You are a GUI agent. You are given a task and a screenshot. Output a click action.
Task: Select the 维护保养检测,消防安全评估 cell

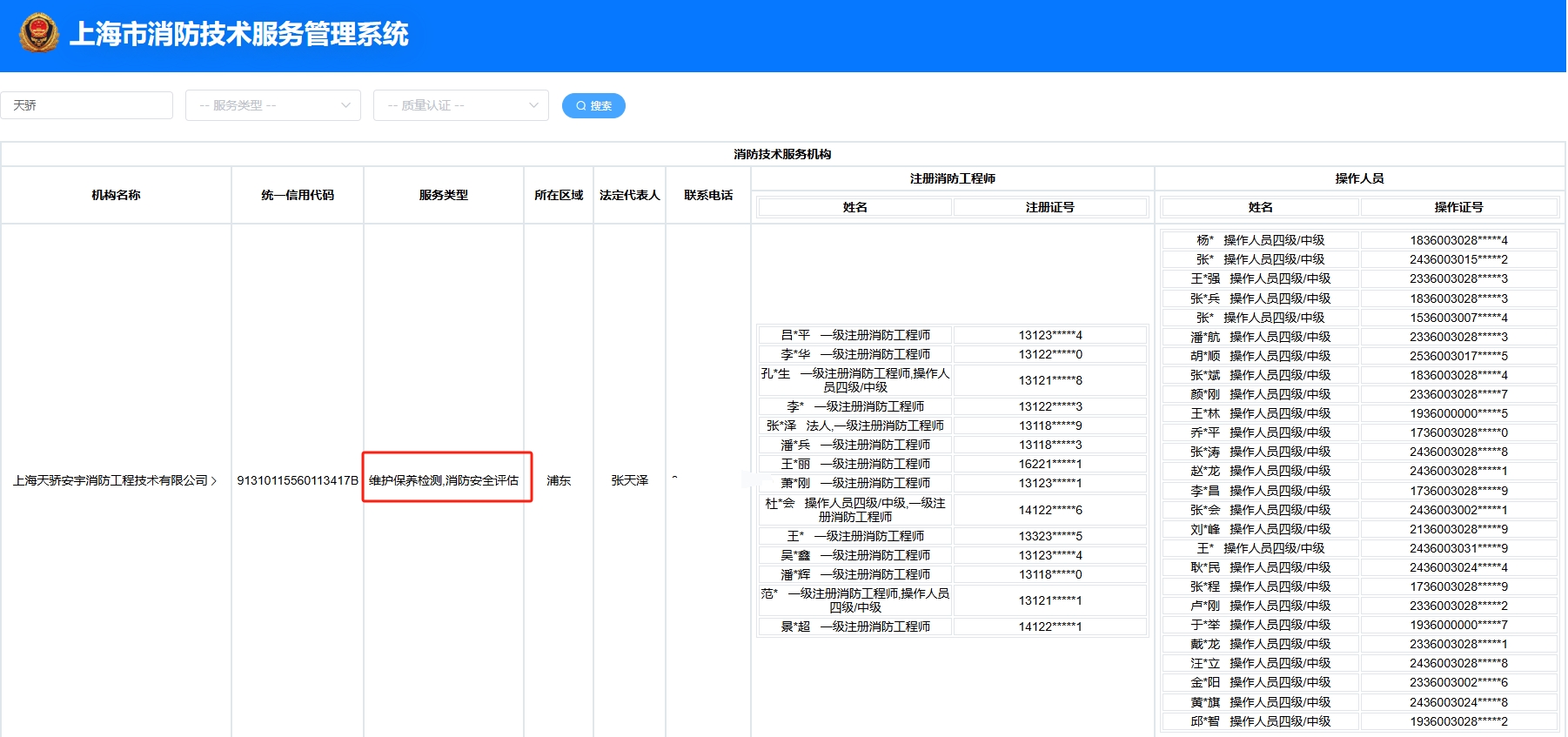(x=444, y=480)
